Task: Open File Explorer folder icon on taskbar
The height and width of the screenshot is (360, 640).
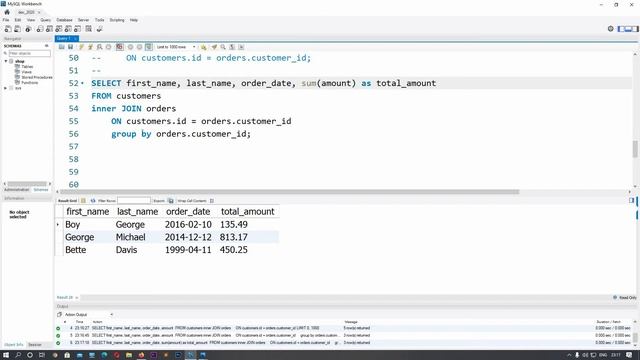Action: tap(129, 355)
